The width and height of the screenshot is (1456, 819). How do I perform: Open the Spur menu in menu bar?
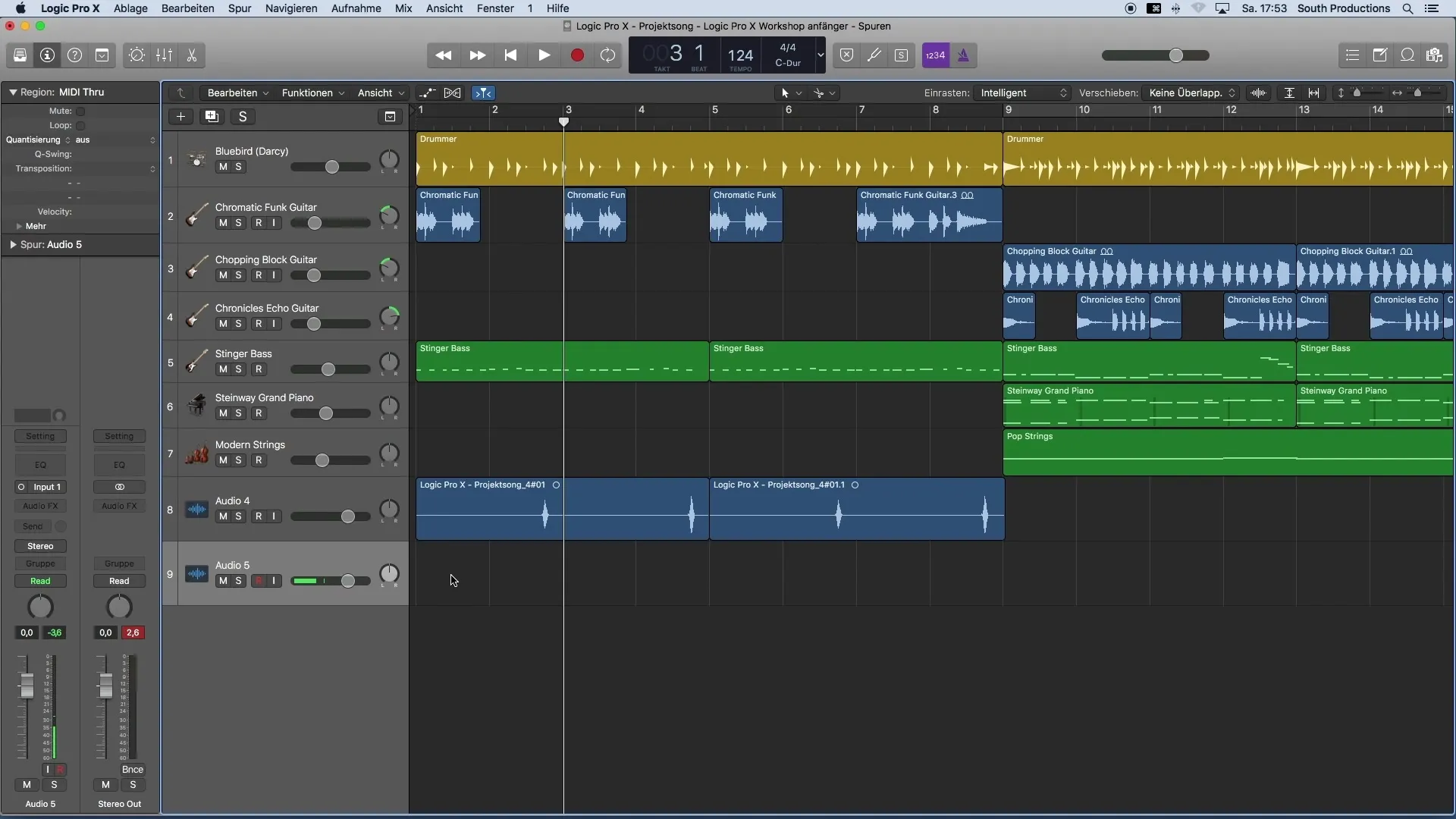coord(239,8)
